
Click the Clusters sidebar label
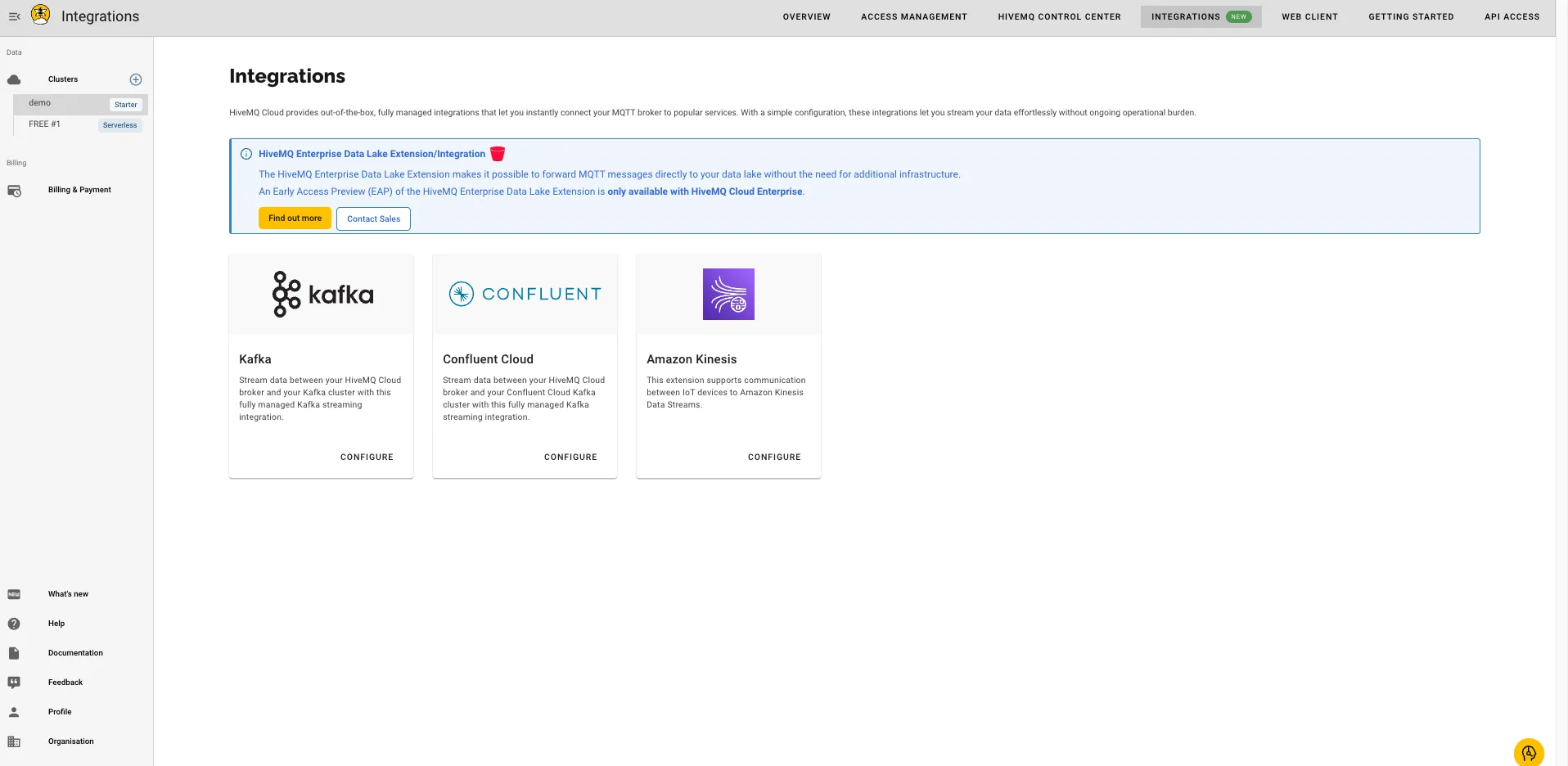pos(63,79)
